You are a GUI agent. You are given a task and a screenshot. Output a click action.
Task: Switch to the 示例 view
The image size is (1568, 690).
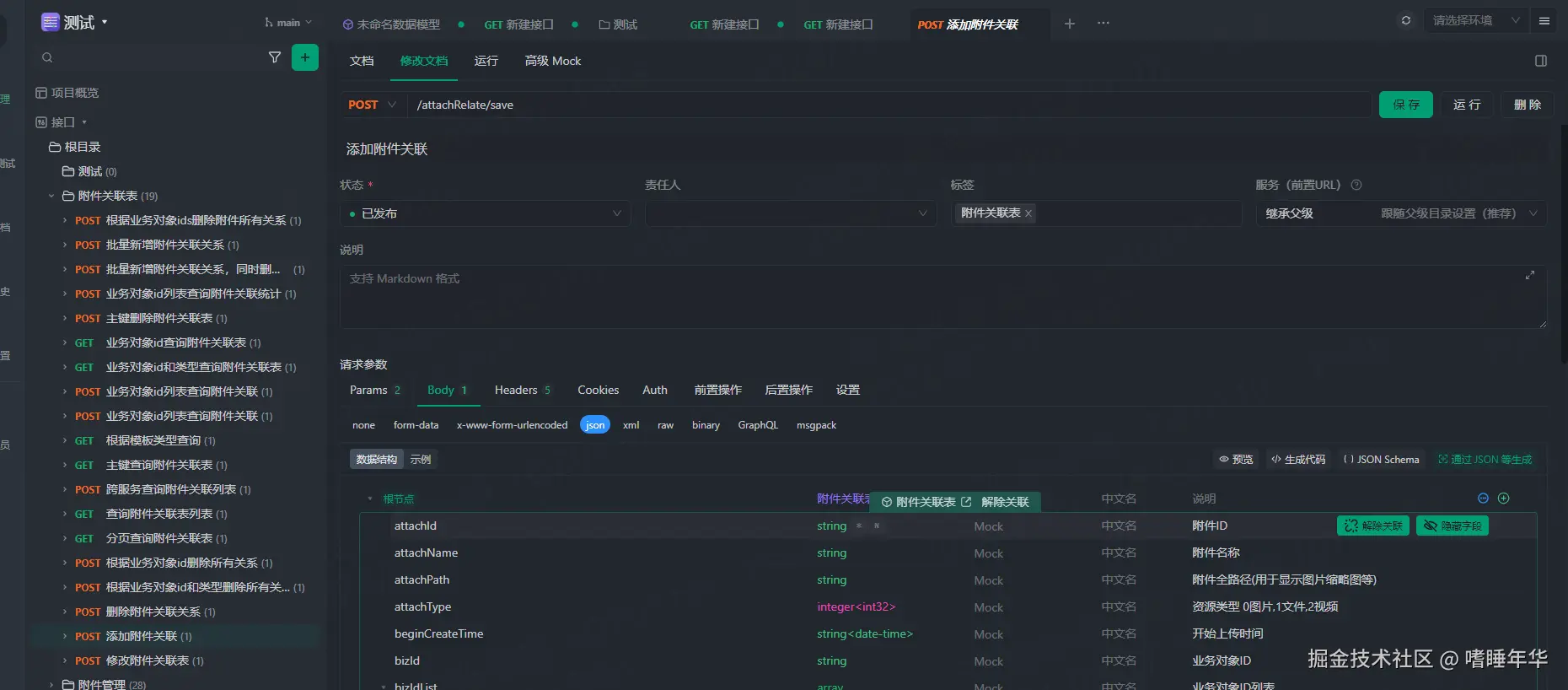point(421,460)
